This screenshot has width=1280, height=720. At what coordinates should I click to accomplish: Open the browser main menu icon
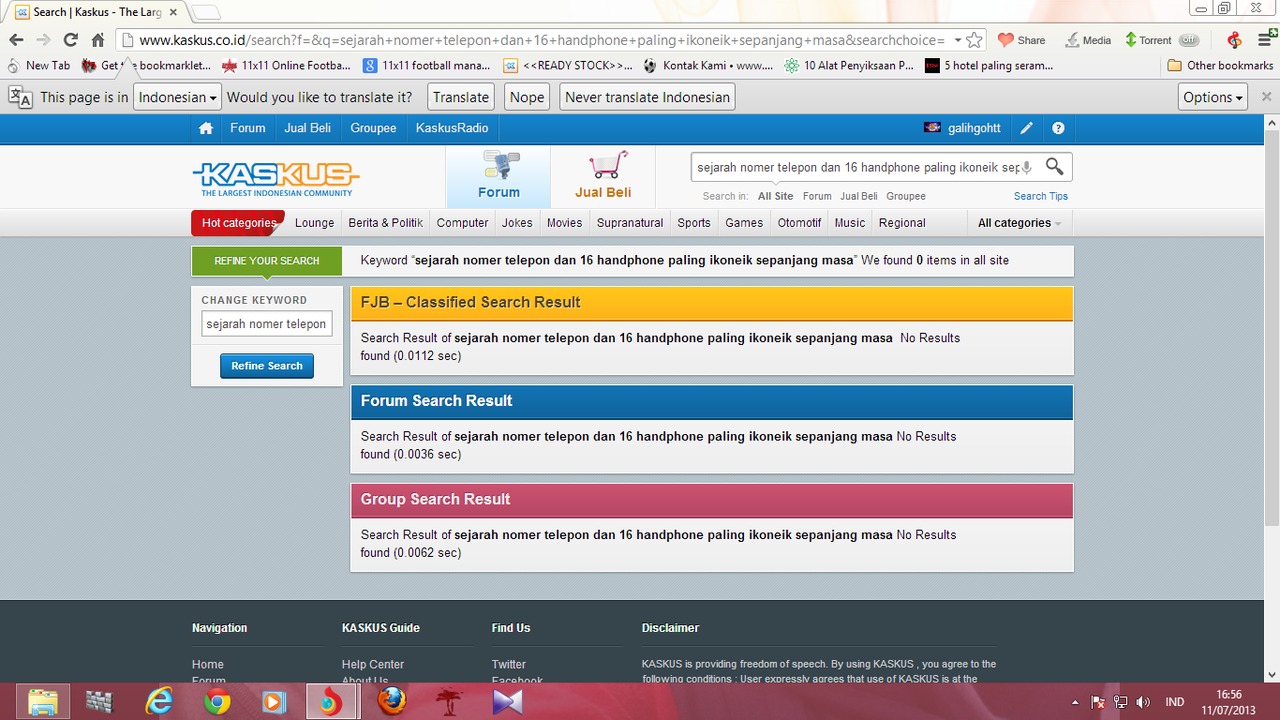click(1264, 40)
